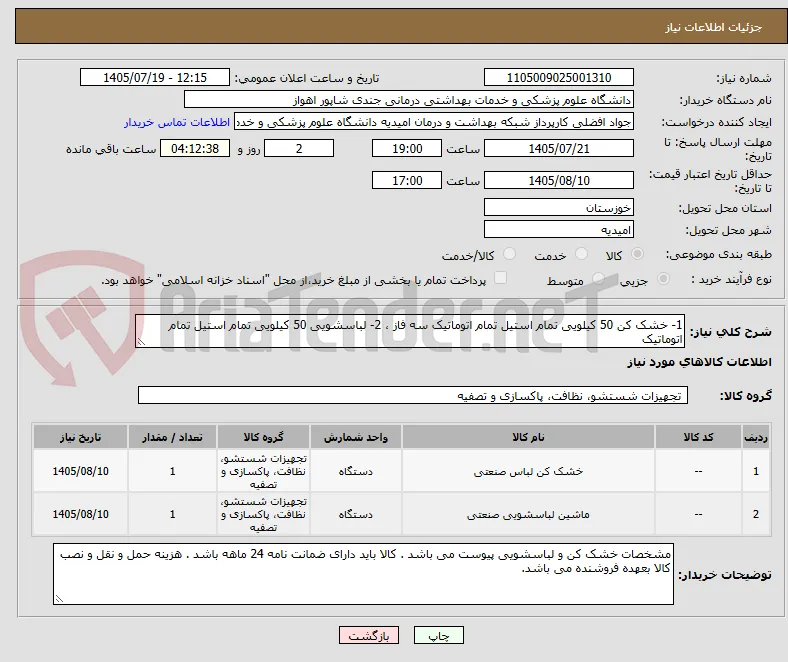Click response deadline time 19:00

(x=407, y=148)
